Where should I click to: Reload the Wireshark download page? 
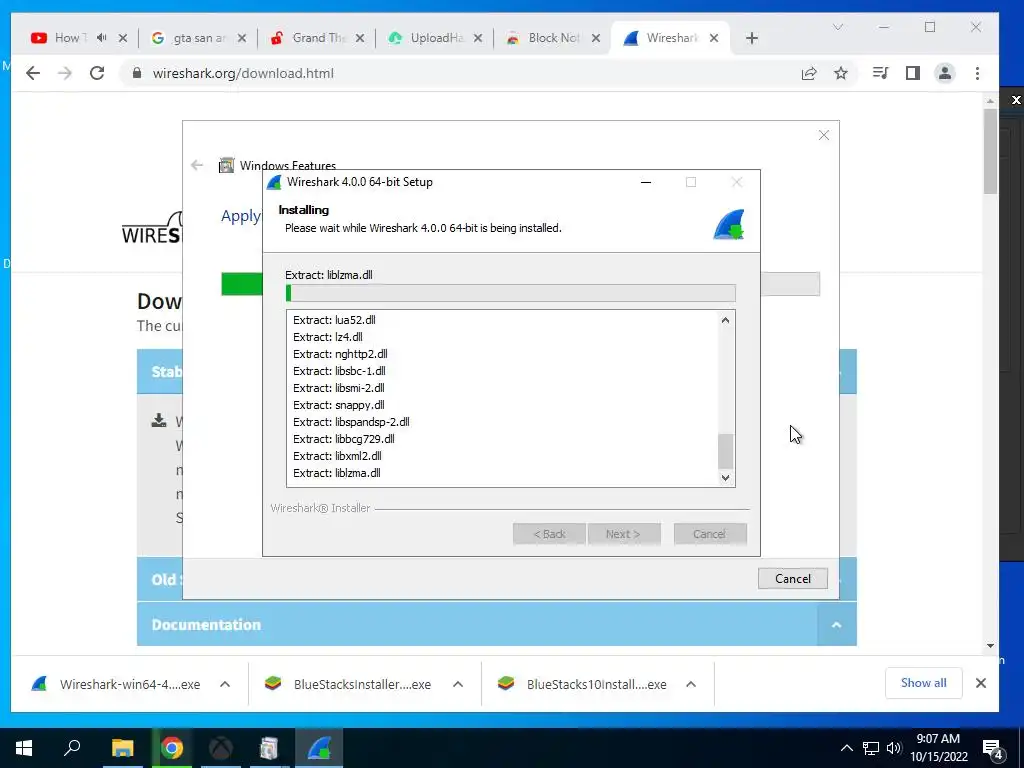(x=97, y=73)
